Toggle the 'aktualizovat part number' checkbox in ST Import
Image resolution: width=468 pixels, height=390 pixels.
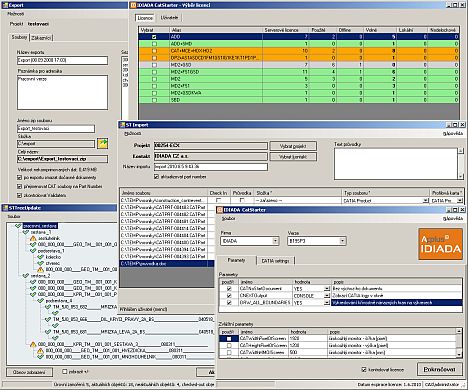(x=156, y=177)
